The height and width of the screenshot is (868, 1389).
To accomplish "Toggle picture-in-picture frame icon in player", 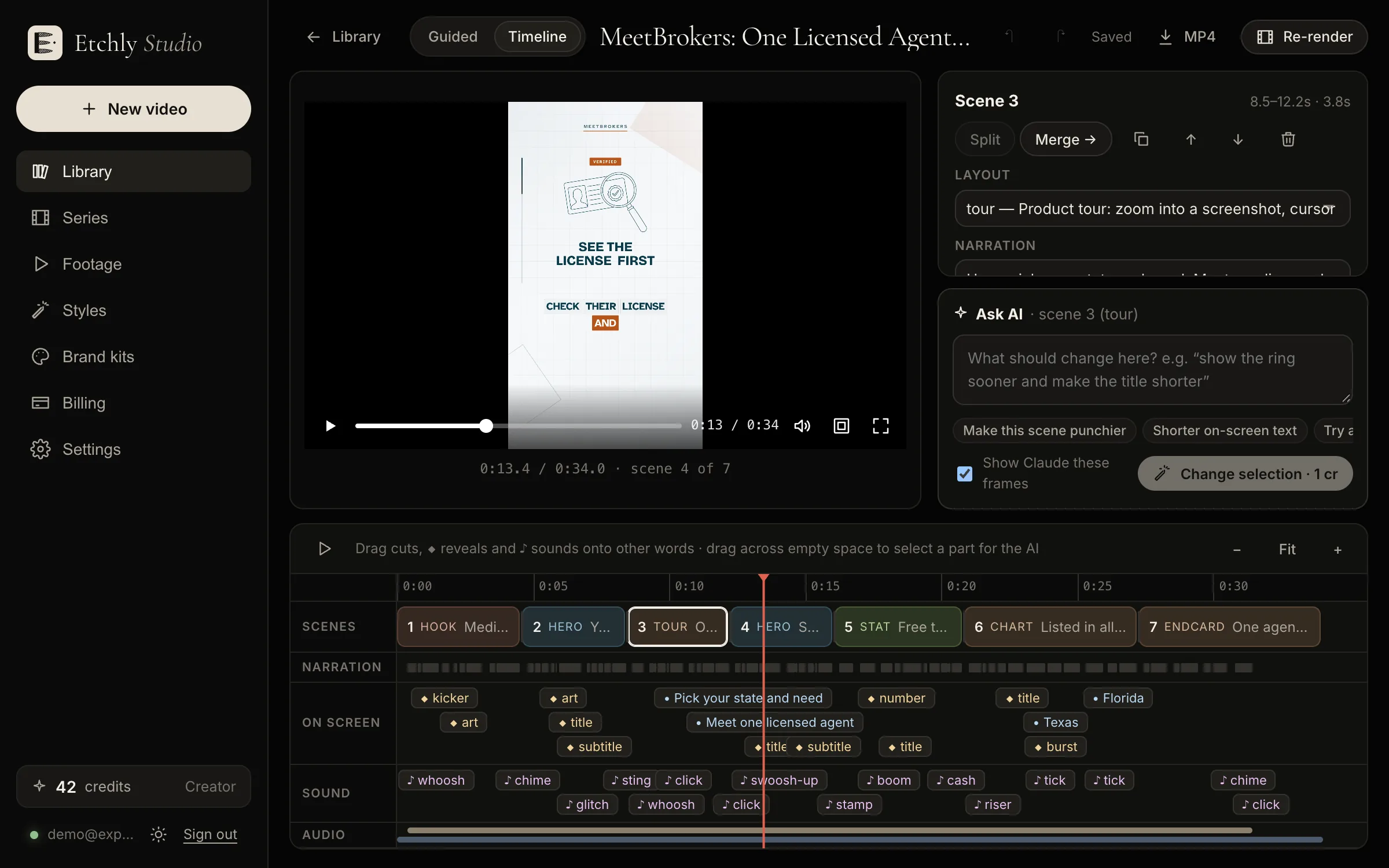I will (842, 426).
